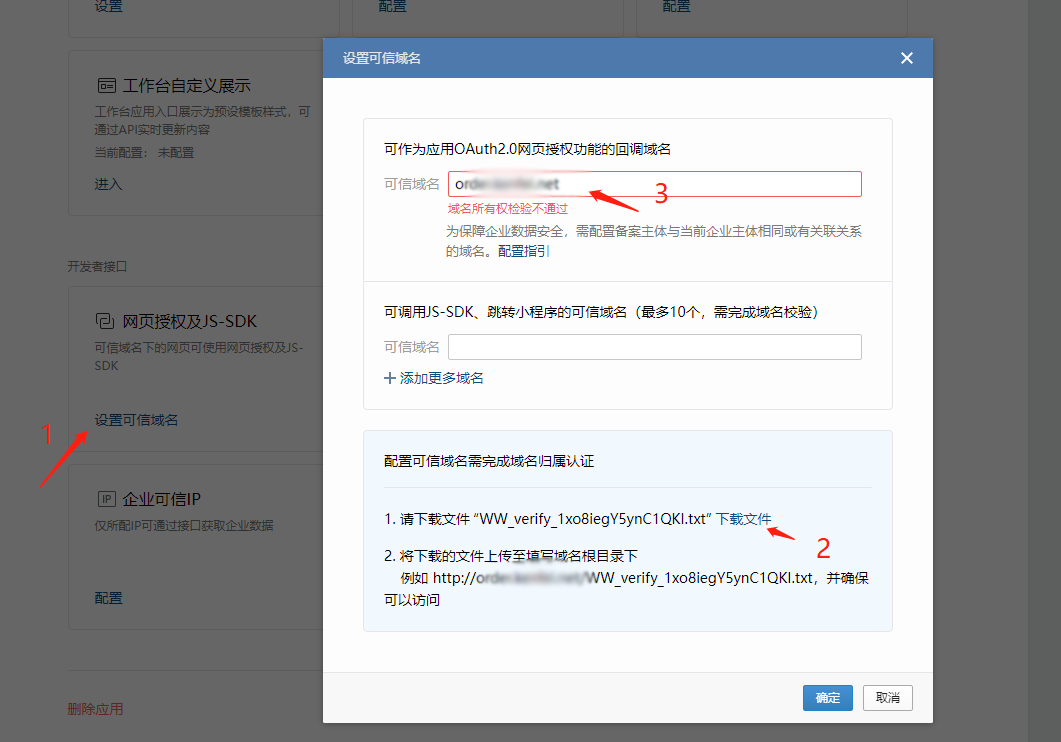Click 添加更多域名 link
Image resolution: width=1061 pixels, height=742 pixels.
[x=441, y=378]
